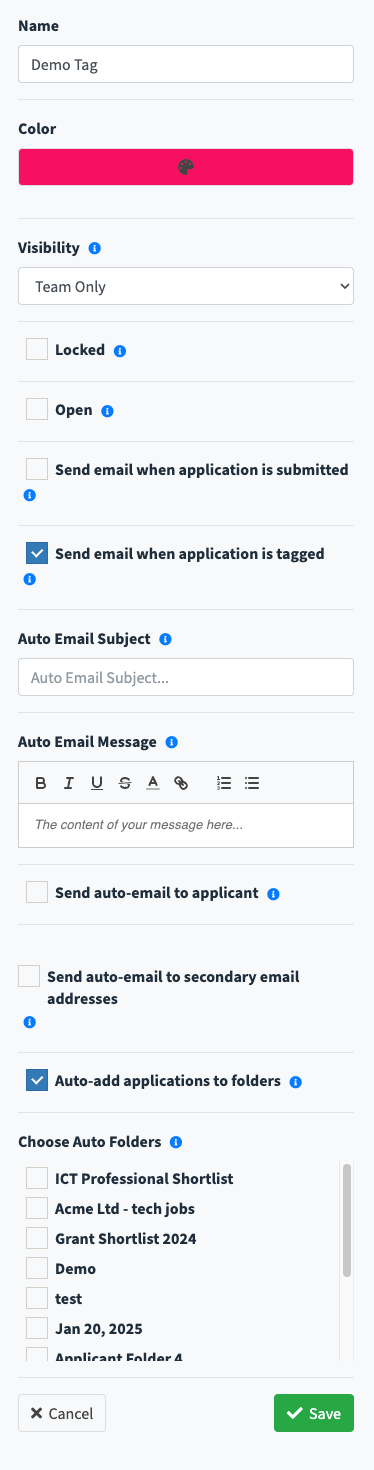The height and width of the screenshot is (1470, 374).
Task: Toggle strikethrough in the email message toolbar
Action: [x=124, y=783]
